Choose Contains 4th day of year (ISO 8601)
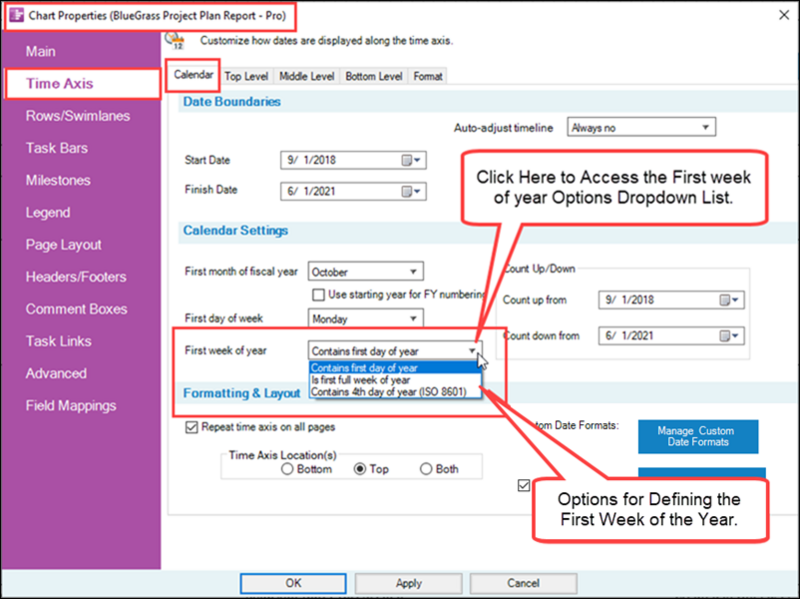800x599 pixels. (x=395, y=392)
